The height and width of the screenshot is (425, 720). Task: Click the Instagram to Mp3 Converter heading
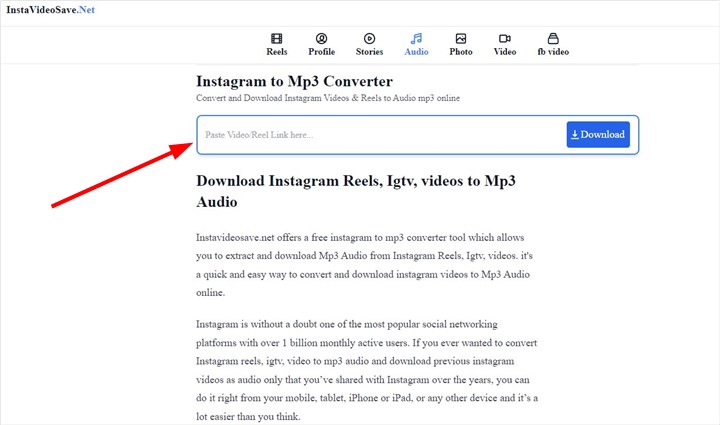294,81
